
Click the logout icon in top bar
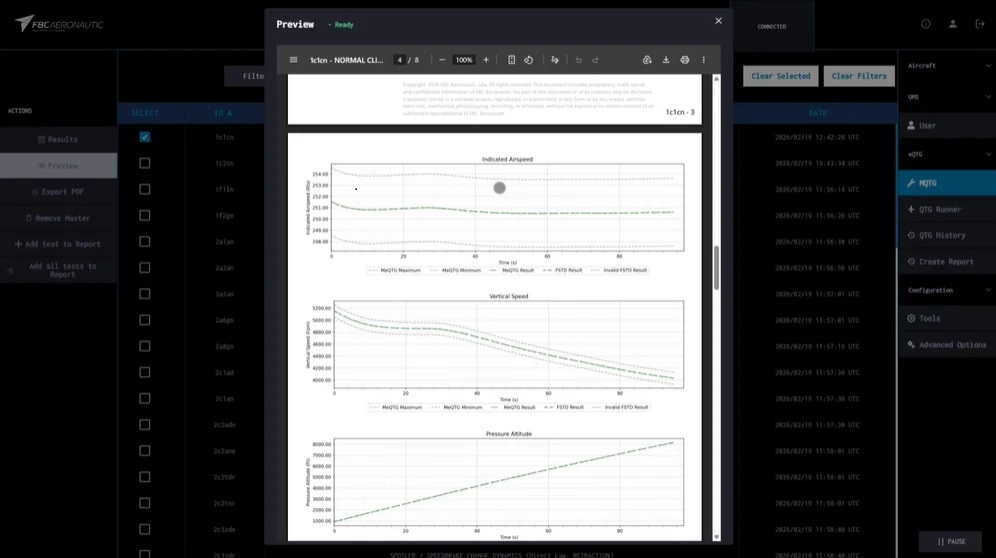979,24
